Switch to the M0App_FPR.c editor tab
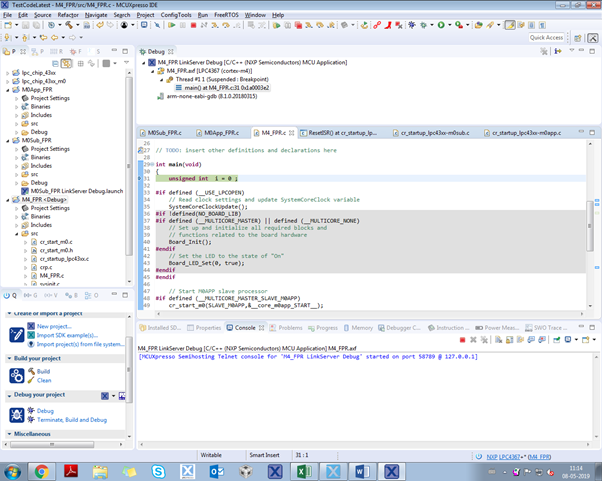Image resolution: width=602 pixels, height=481 pixels. click(x=219, y=132)
